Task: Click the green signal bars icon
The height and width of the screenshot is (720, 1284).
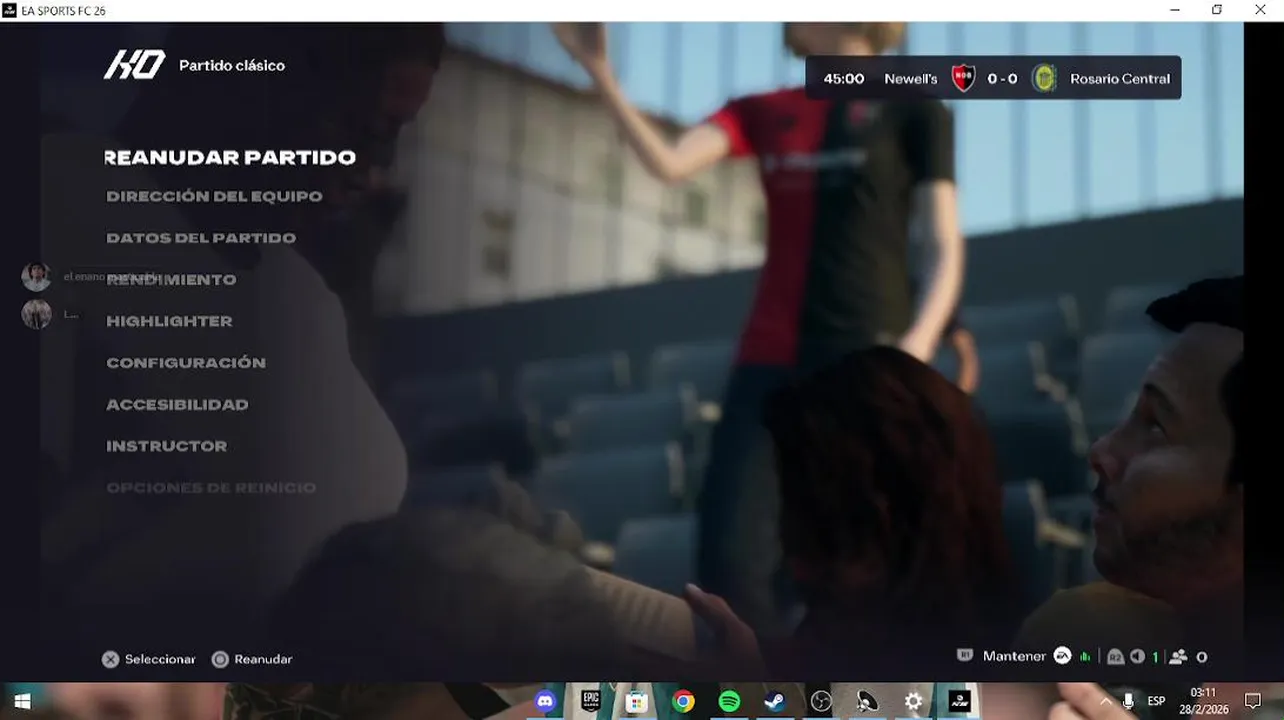Action: [1085, 657]
